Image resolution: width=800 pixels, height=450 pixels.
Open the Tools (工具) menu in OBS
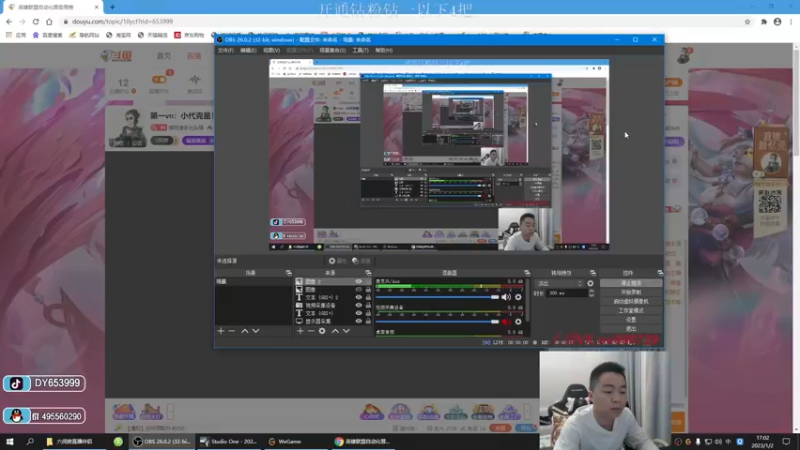[360, 51]
